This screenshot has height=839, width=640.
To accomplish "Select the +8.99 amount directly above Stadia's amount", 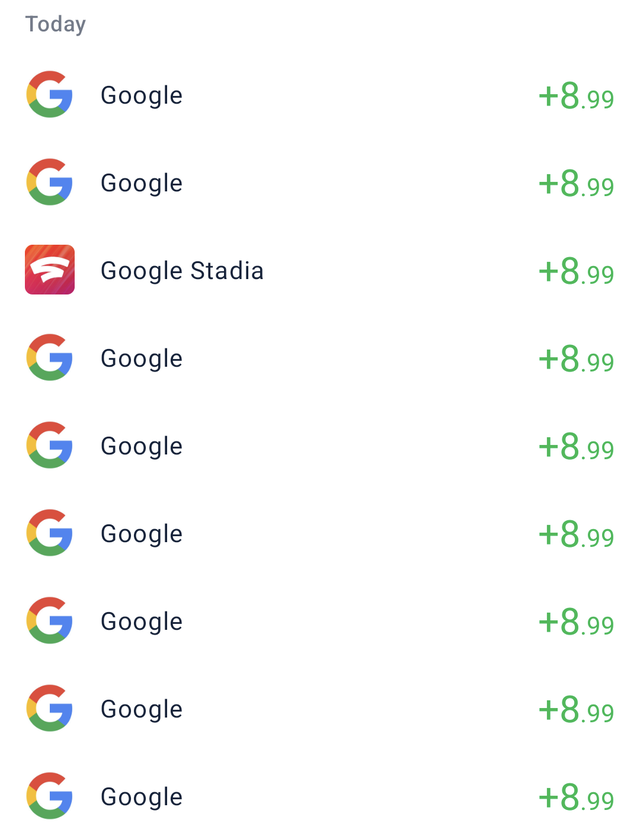I will click(576, 184).
